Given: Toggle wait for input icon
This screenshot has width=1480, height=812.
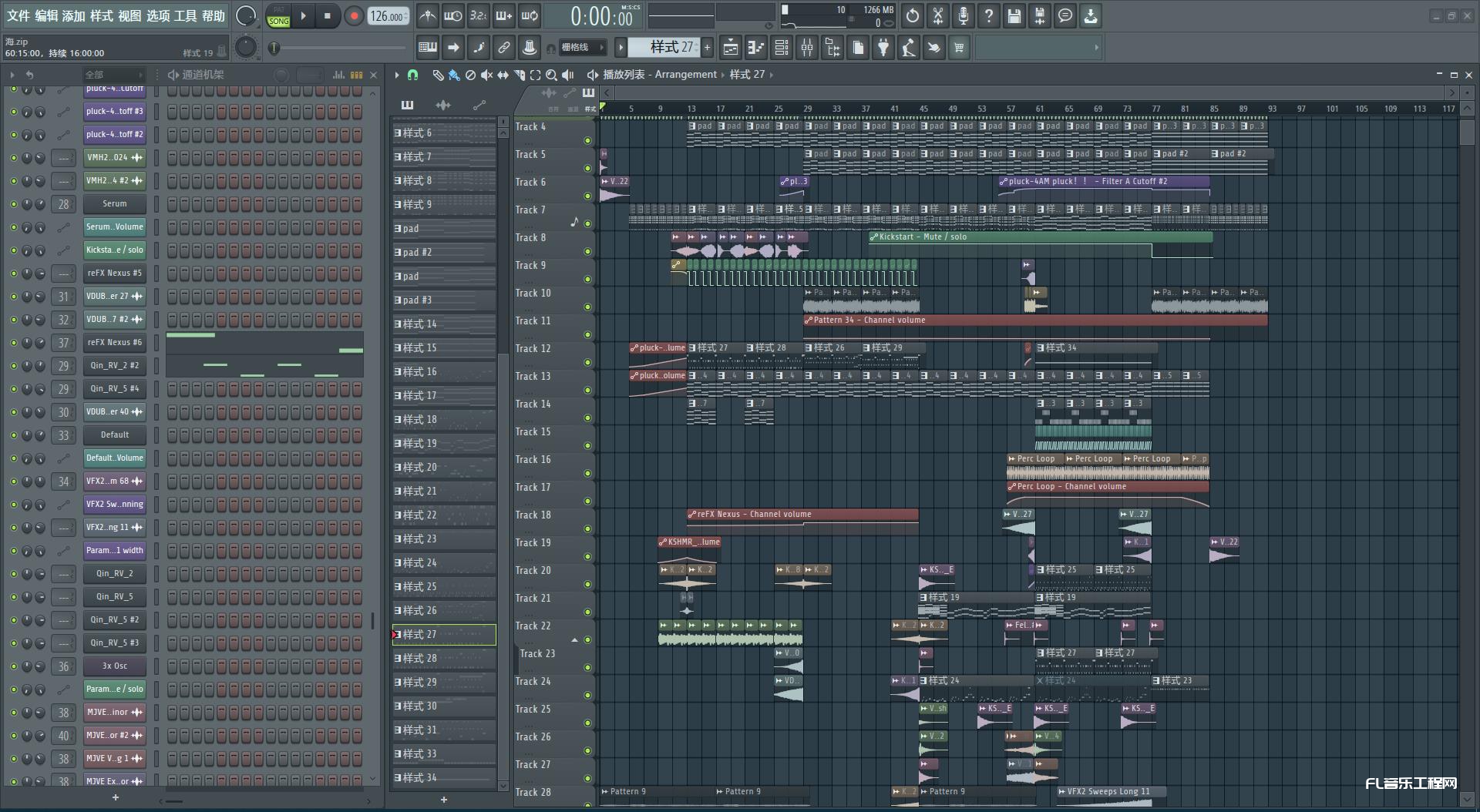Looking at the screenshot, I should click(x=453, y=15).
